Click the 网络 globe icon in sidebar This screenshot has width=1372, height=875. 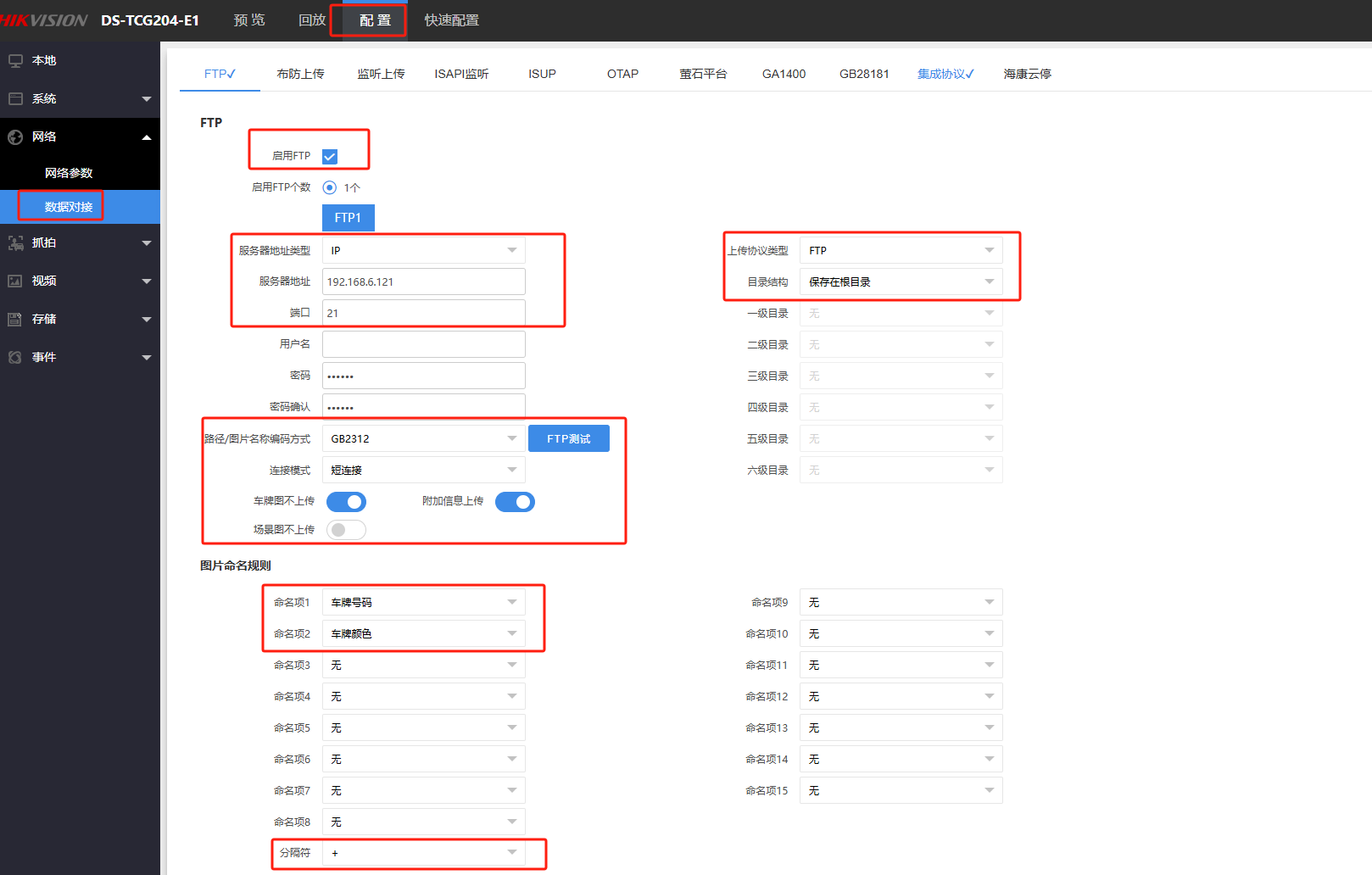15,137
